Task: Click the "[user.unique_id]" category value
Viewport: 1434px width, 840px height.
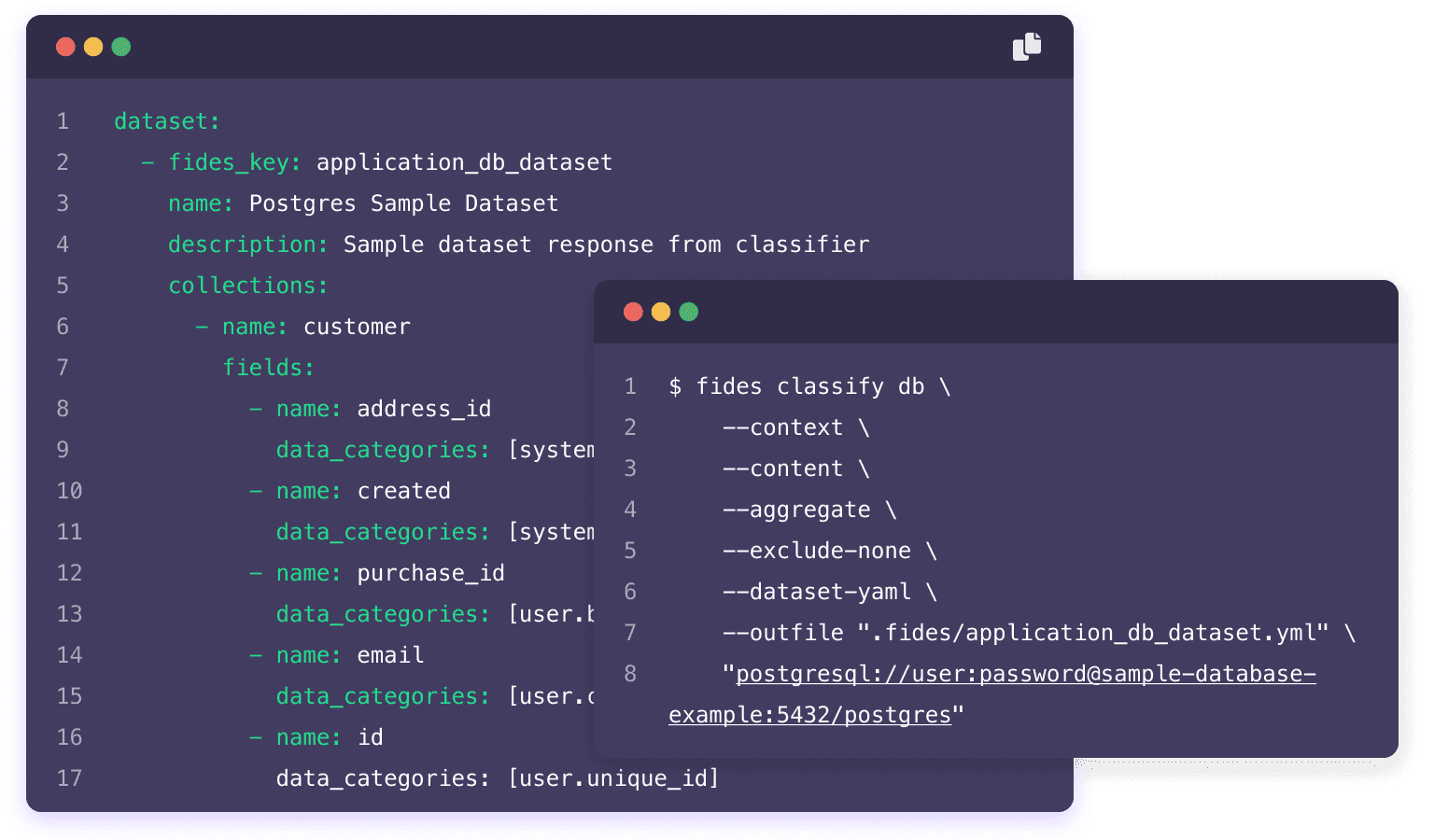Action: [613, 778]
